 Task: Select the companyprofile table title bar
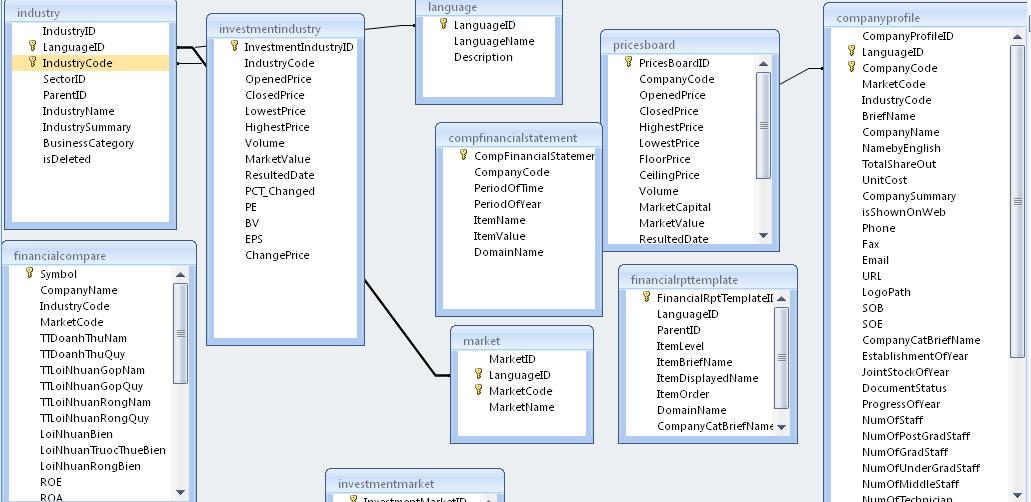coord(927,18)
